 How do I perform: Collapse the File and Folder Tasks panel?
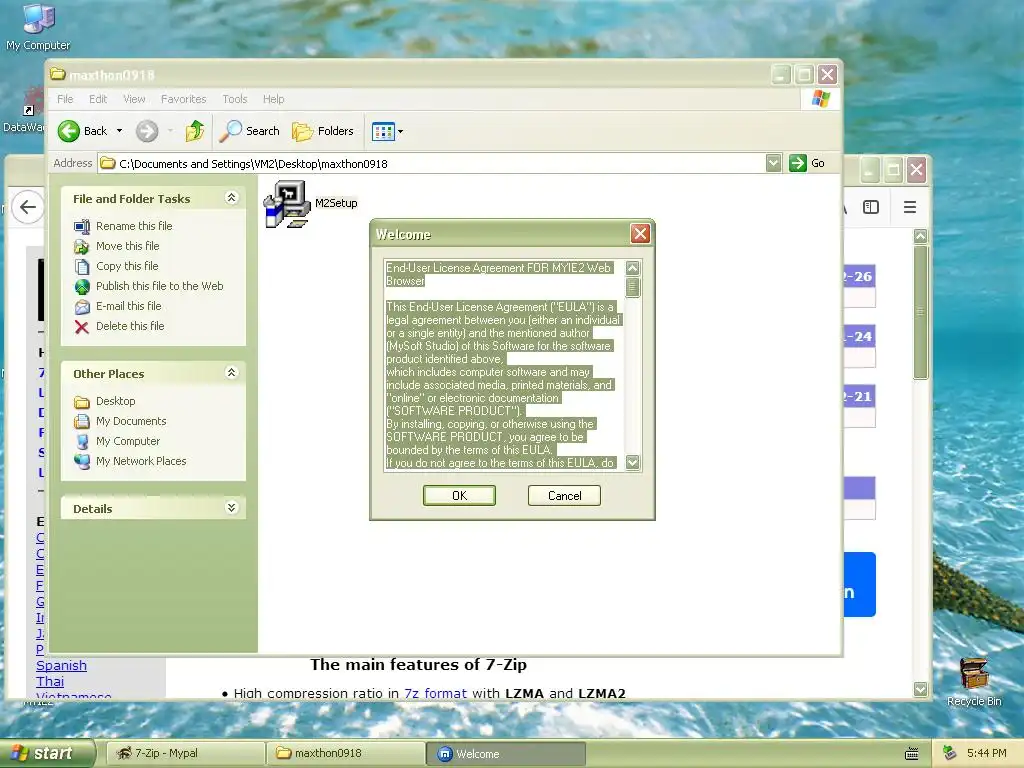(x=231, y=198)
